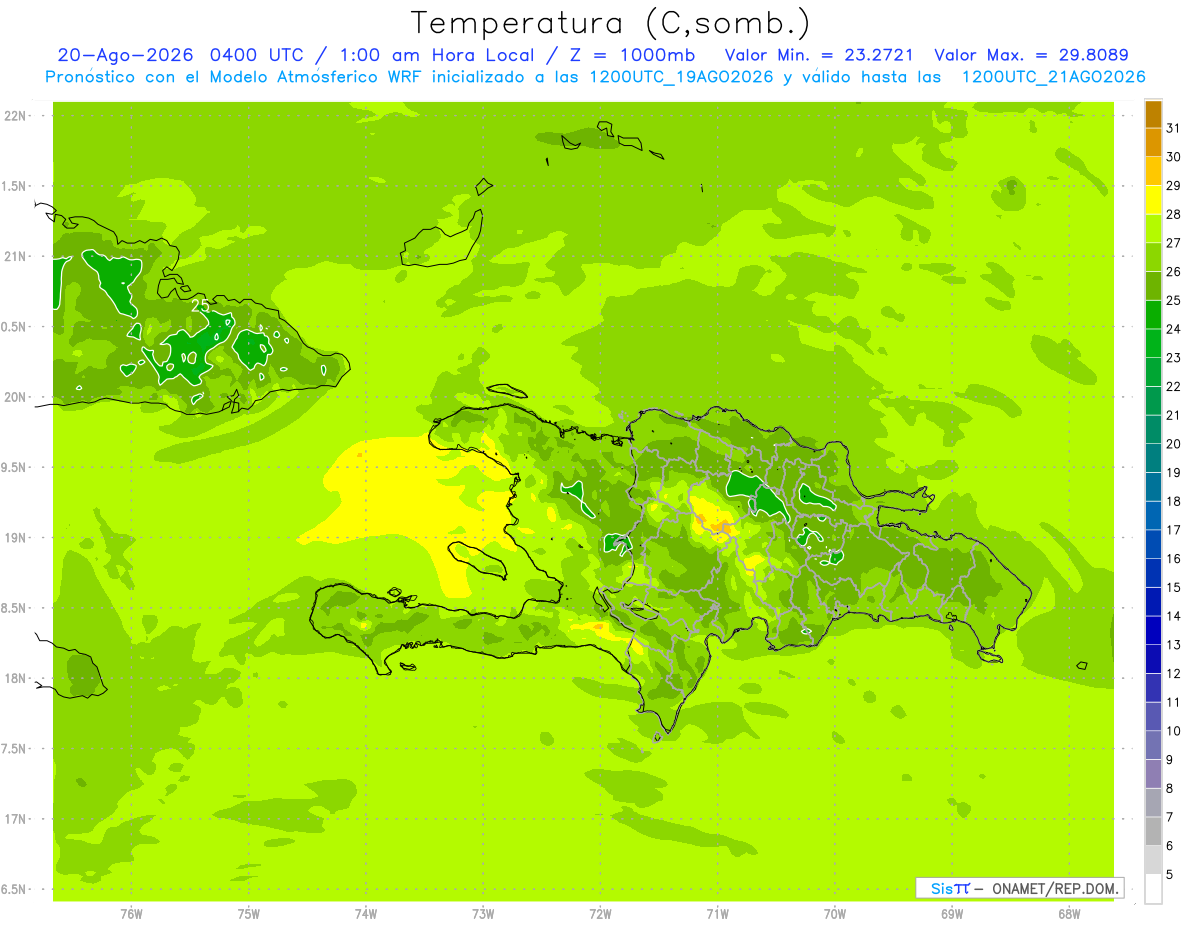Image resolution: width=1200 pixels, height=927 pixels.
Task: Click the "71W" longitude label
Action: pyautogui.click(x=717, y=914)
